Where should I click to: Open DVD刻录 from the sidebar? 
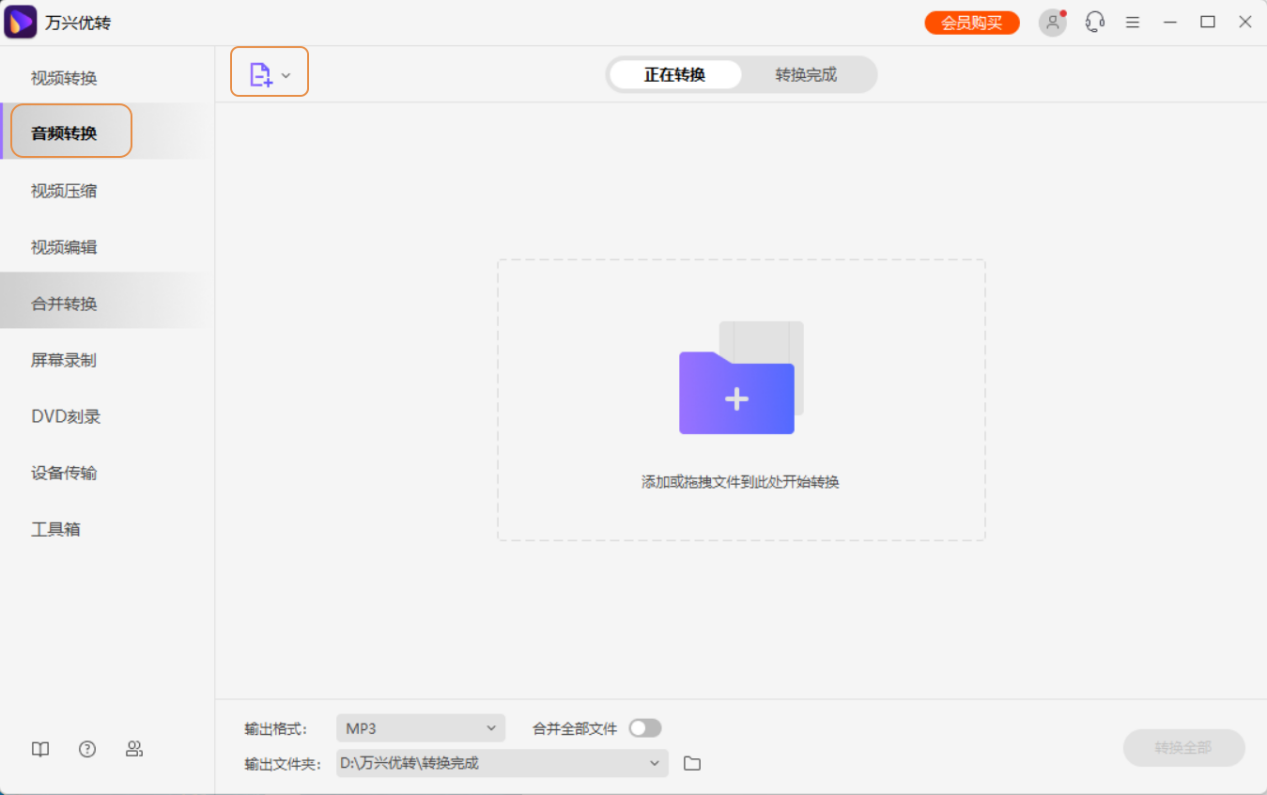pyautogui.click(x=63, y=416)
